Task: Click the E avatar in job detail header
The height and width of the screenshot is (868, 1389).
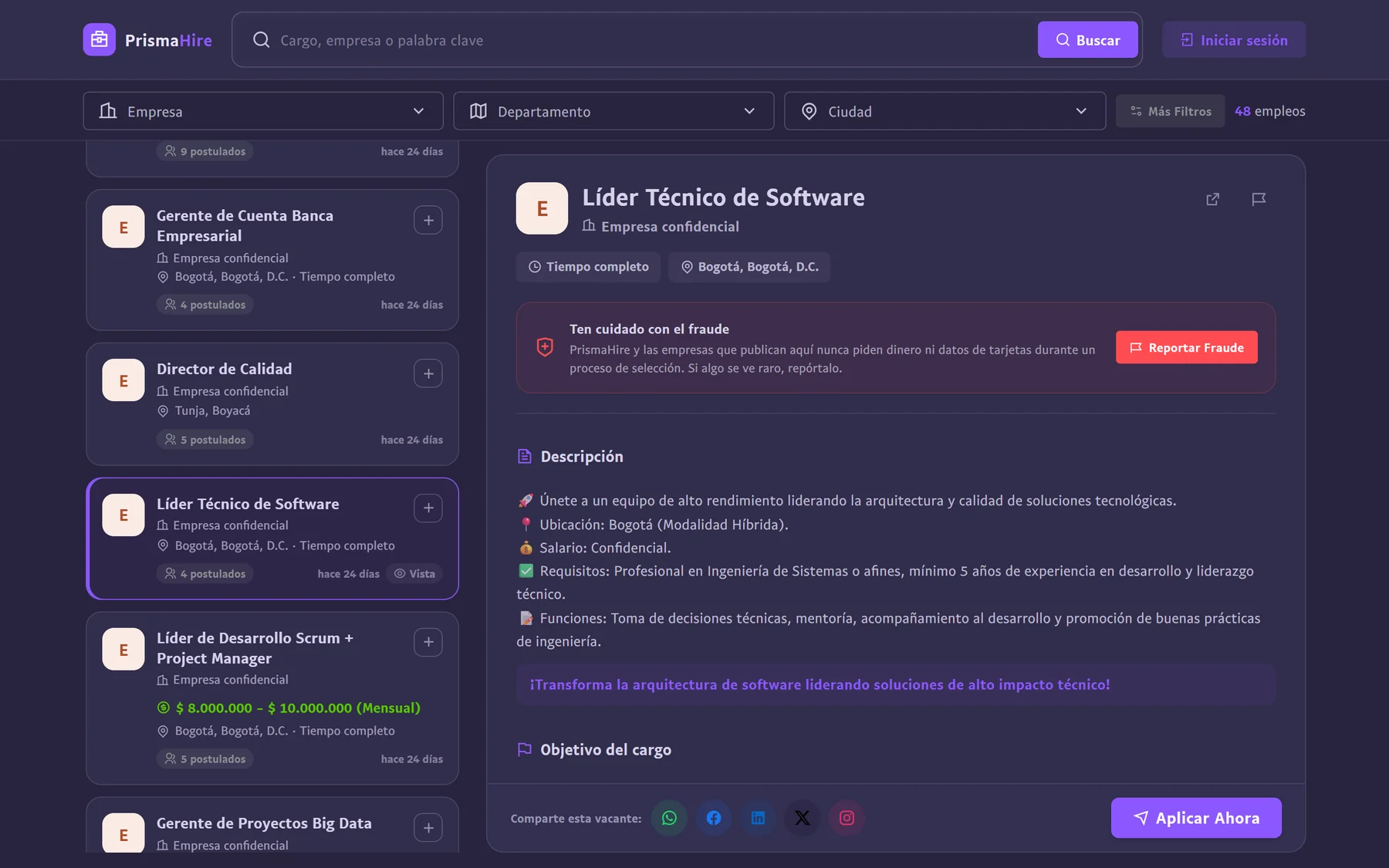Action: point(542,208)
